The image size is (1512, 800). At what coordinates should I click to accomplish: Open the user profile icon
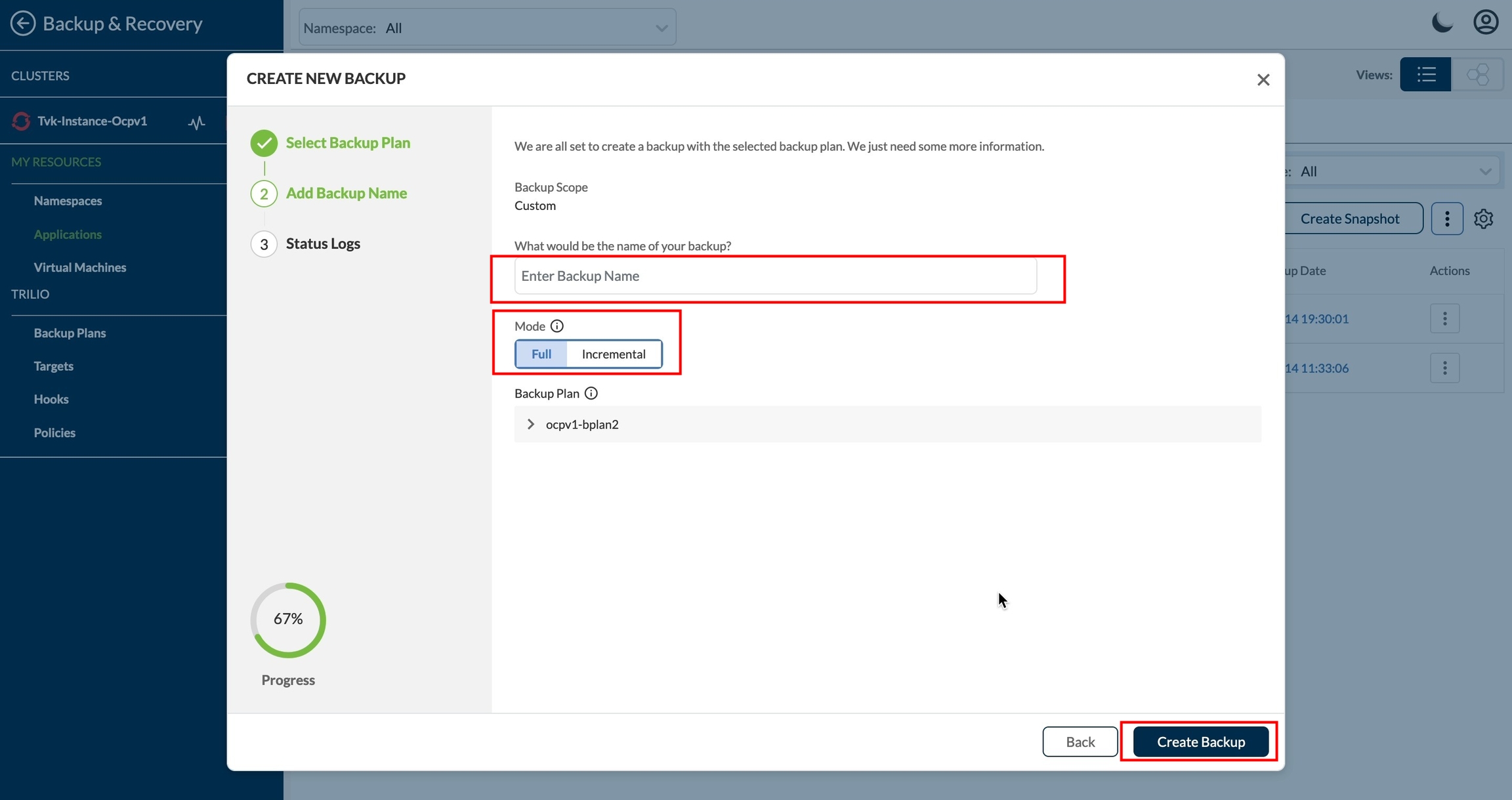click(1485, 22)
